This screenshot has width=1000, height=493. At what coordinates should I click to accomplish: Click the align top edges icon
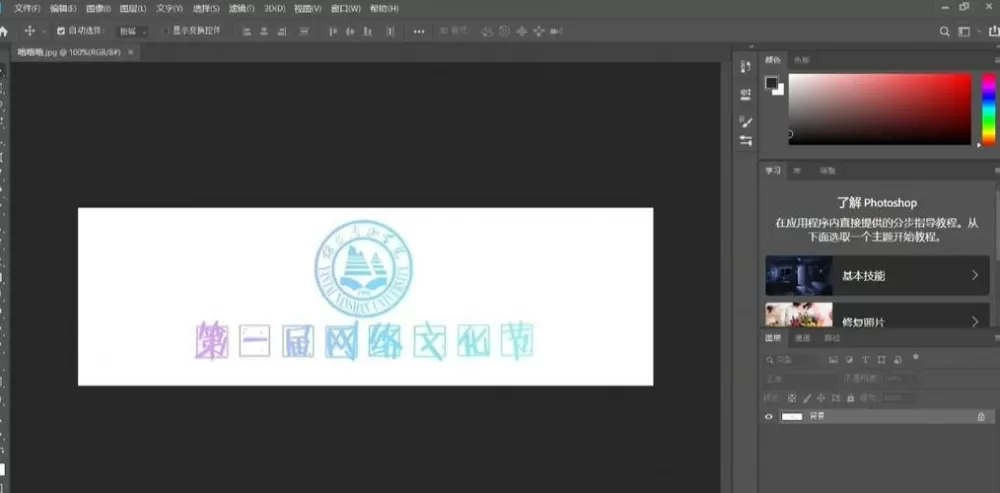(x=332, y=31)
